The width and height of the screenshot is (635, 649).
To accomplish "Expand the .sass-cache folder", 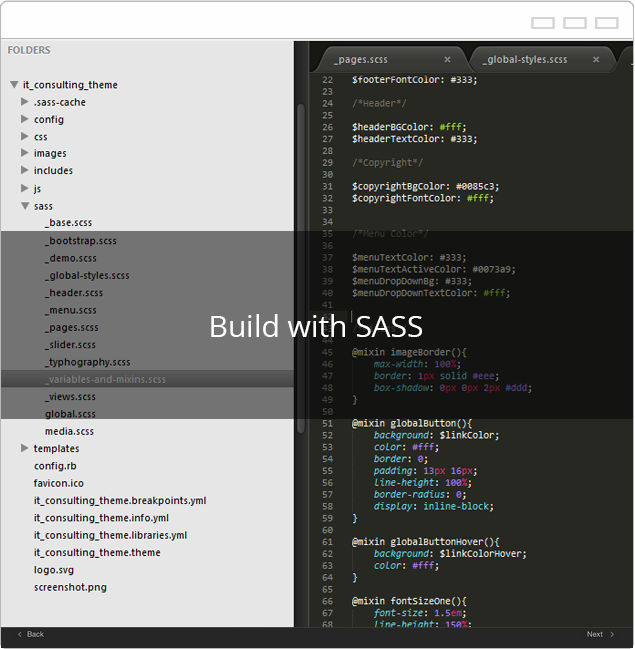I will click(25, 102).
